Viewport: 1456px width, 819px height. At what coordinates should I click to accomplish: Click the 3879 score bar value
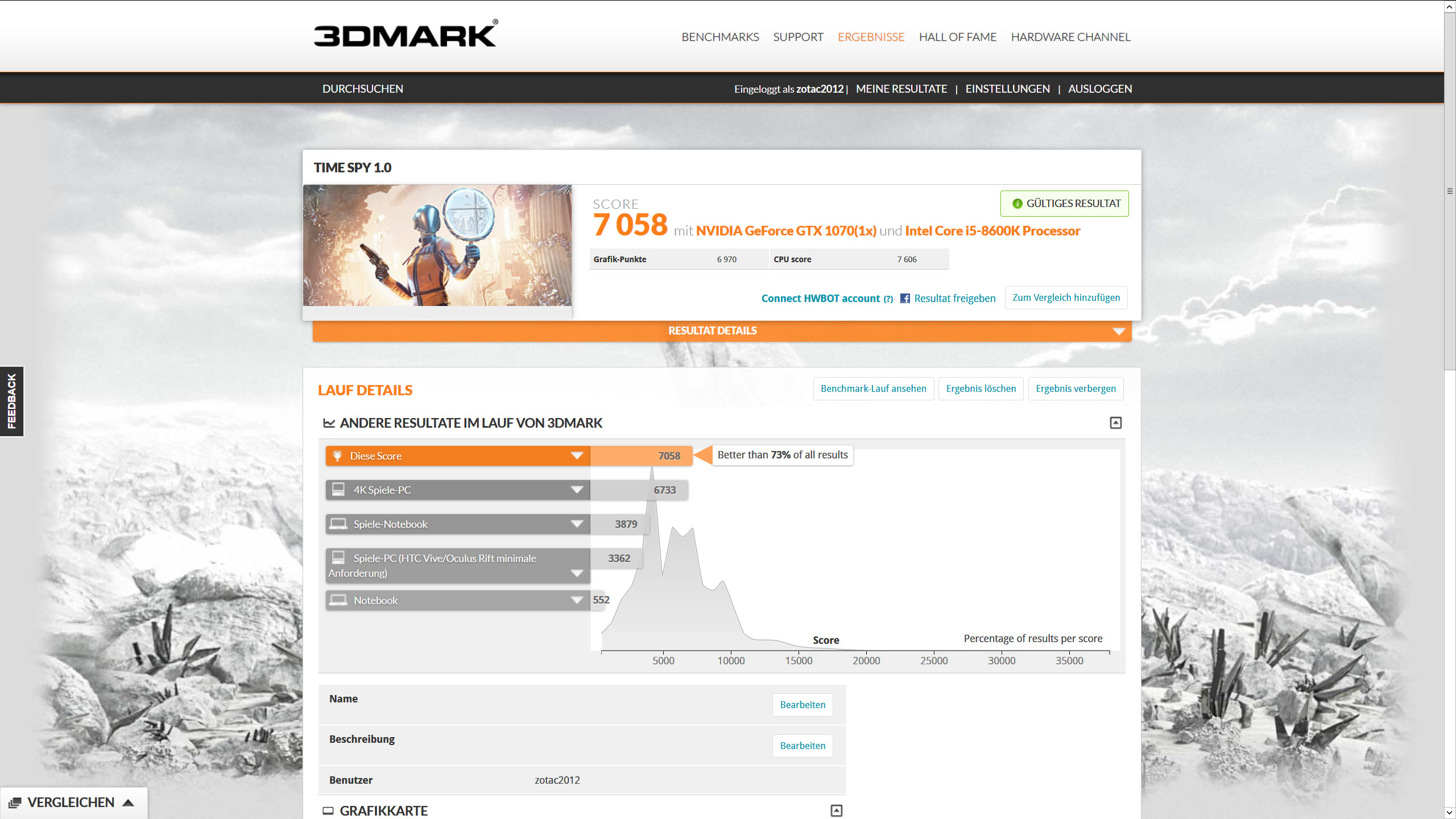pyautogui.click(x=626, y=524)
